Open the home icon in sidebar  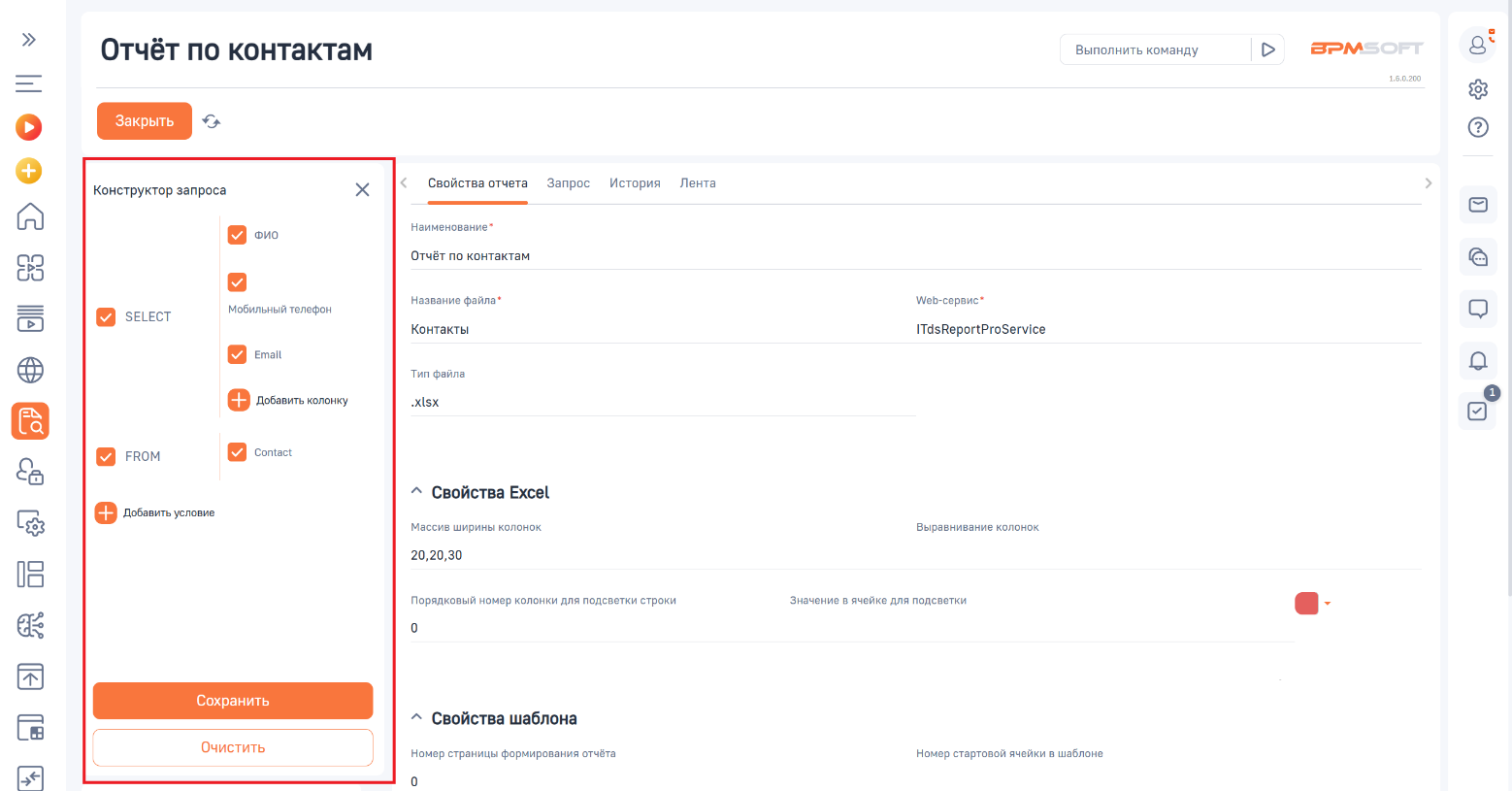tap(30, 216)
